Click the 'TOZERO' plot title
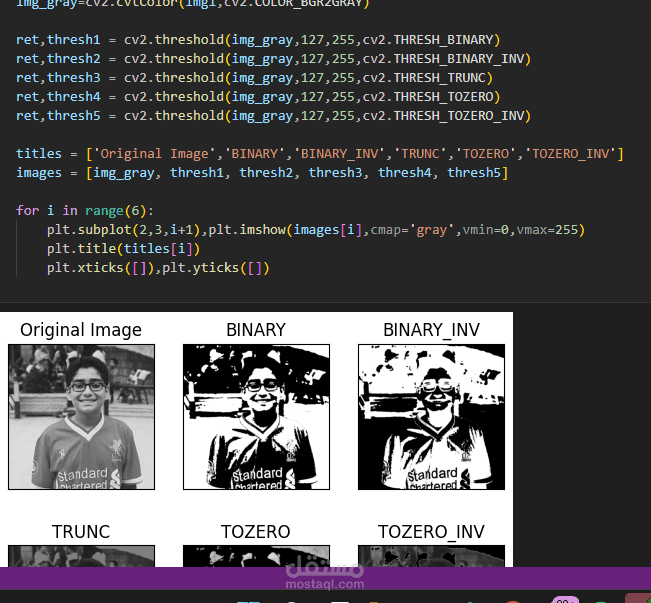The width and height of the screenshot is (651, 603). tap(256, 532)
